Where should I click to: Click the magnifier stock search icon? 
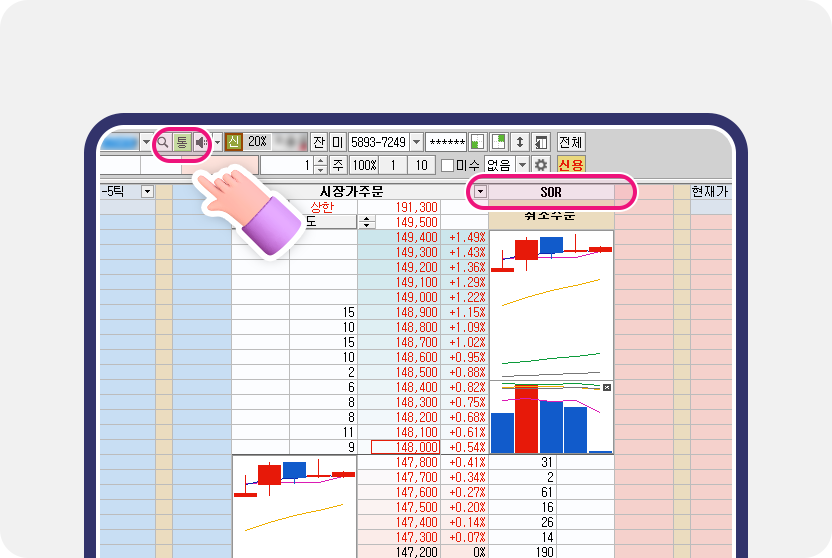click(x=163, y=142)
